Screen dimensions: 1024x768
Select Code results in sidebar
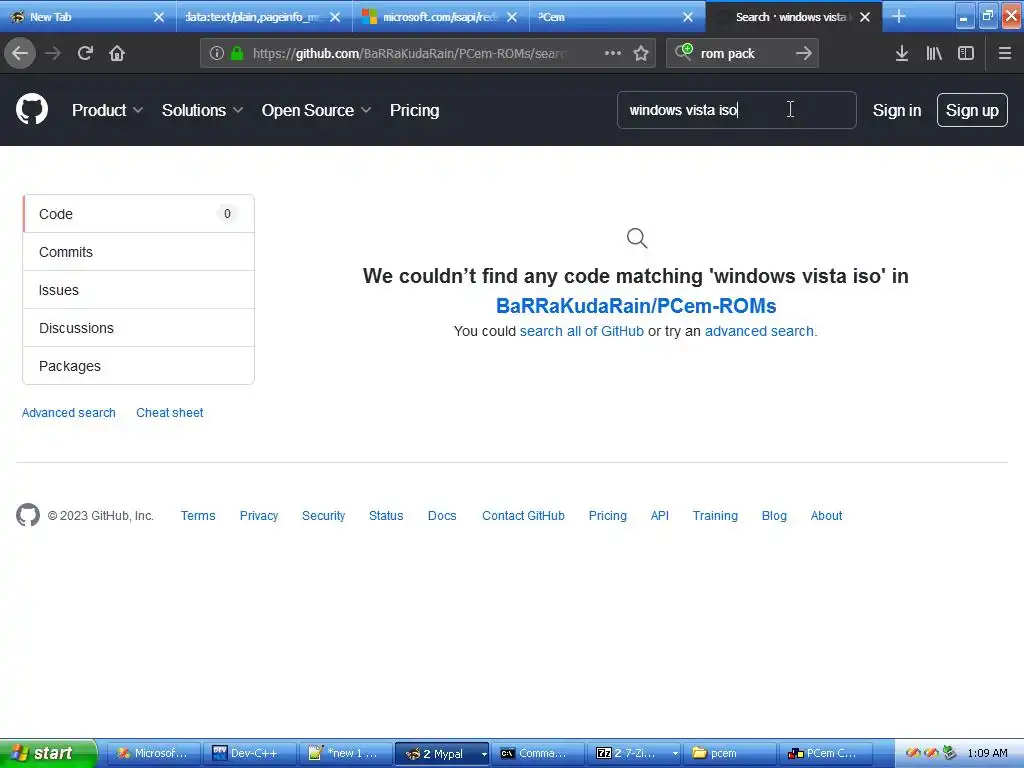pos(138,214)
